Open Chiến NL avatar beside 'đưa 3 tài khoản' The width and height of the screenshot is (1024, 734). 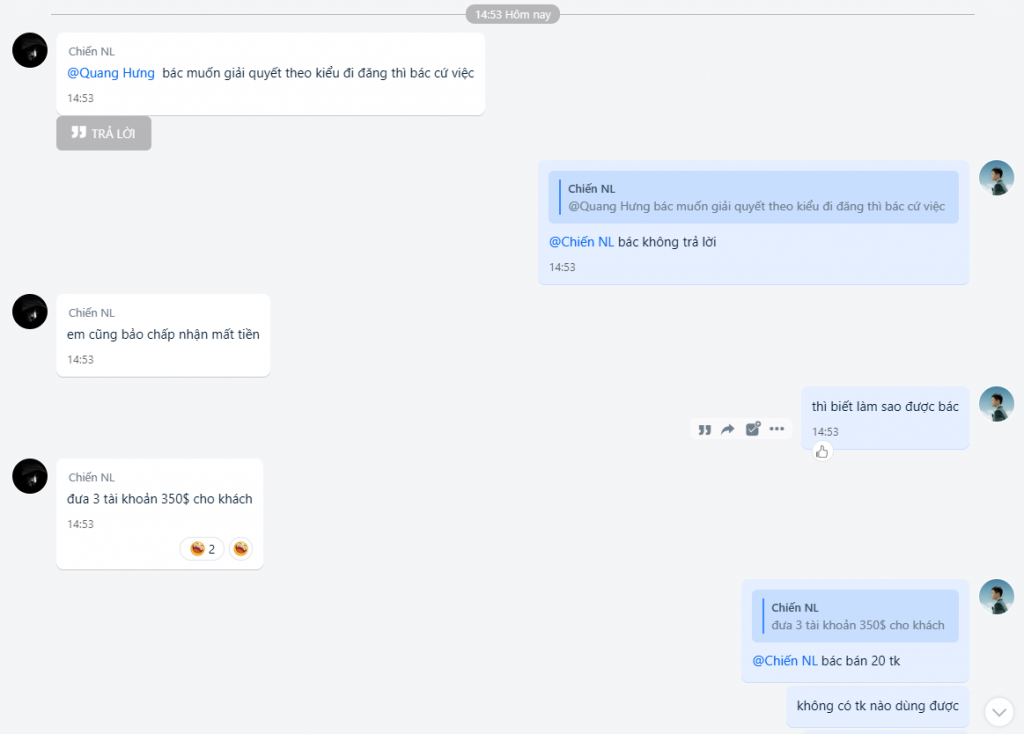30,476
